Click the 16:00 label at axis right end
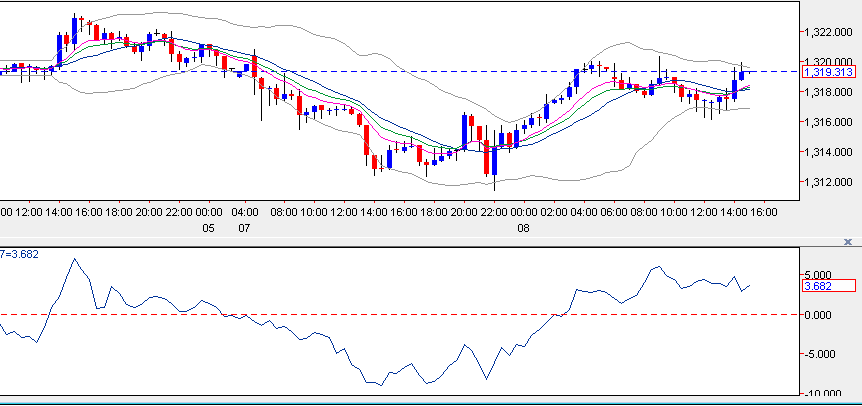862x406 pixels. pos(763,212)
